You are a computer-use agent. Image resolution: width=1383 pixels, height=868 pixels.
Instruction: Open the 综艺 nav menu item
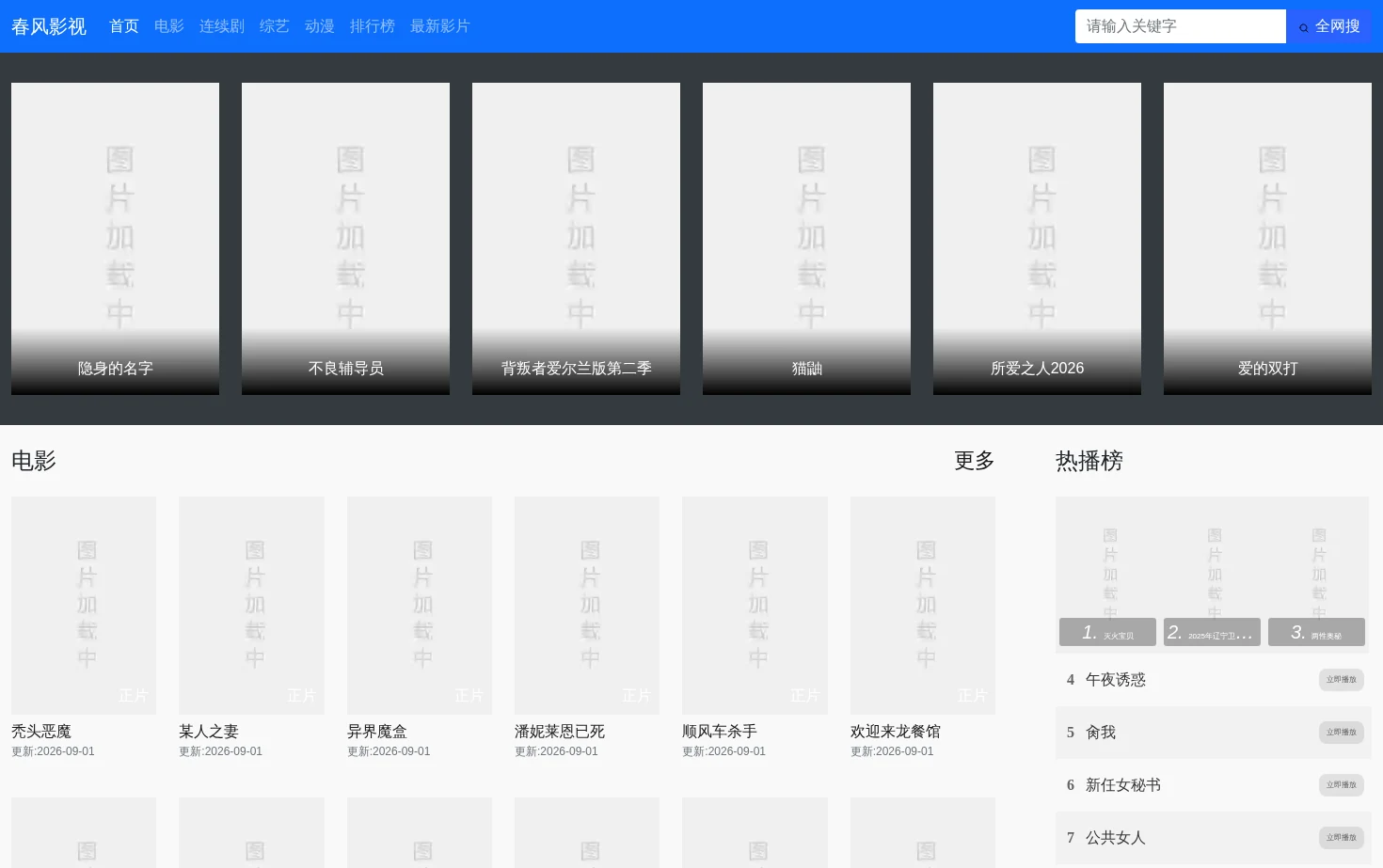275,26
